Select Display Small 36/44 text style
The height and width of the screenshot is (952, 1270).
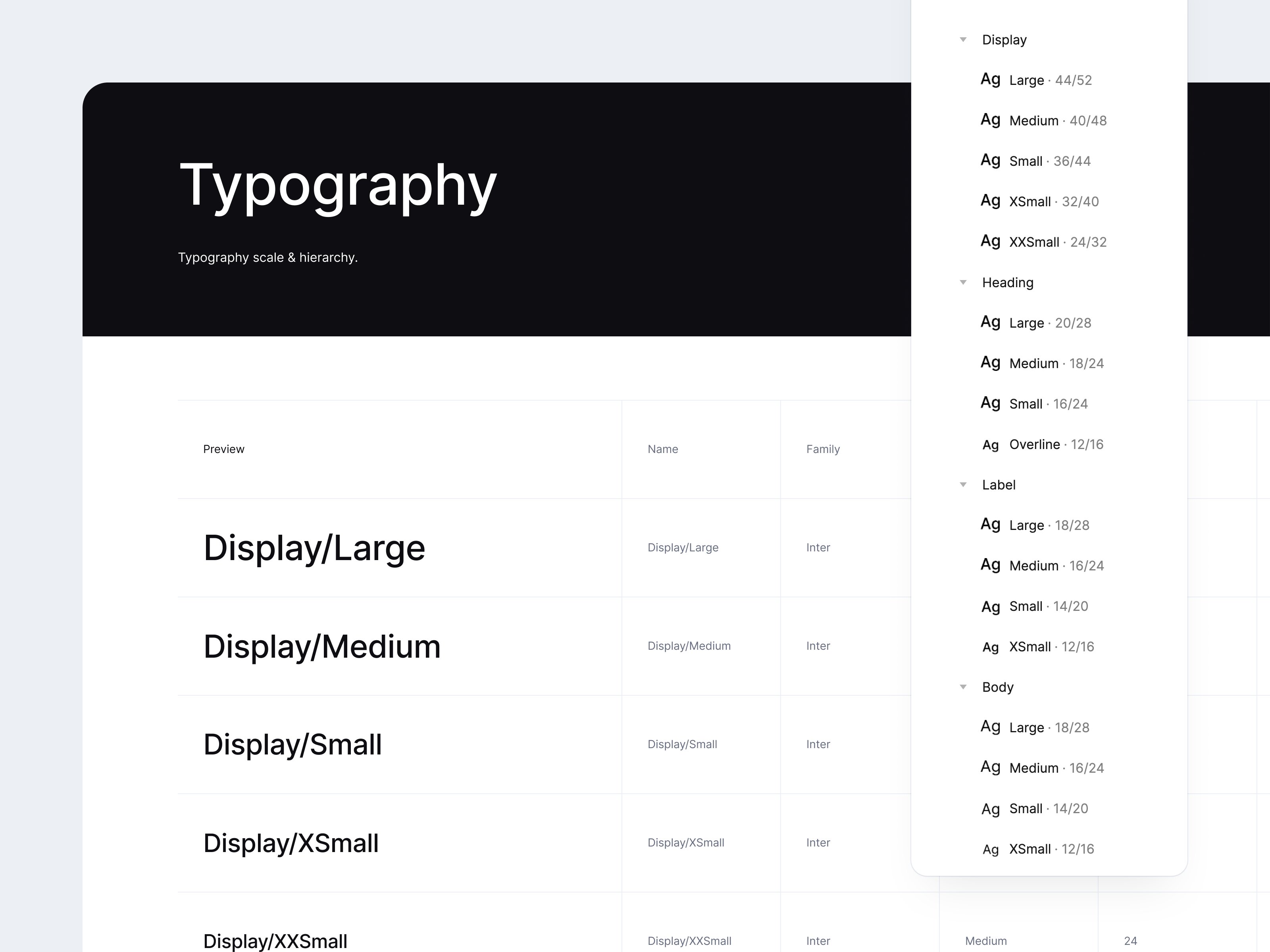coord(1036,161)
